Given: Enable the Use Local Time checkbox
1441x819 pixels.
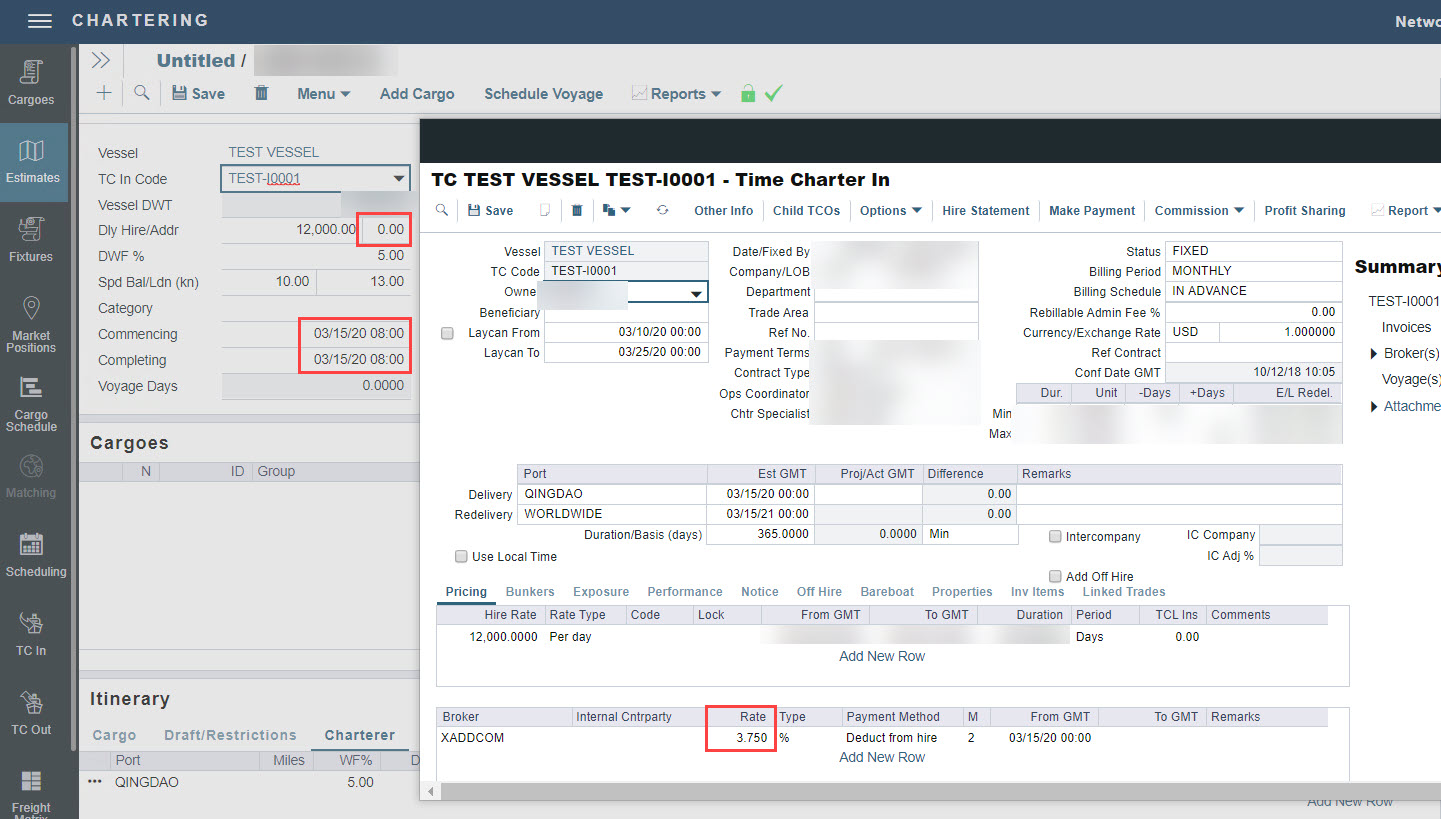Looking at the screenshot, I should [461, 556].
